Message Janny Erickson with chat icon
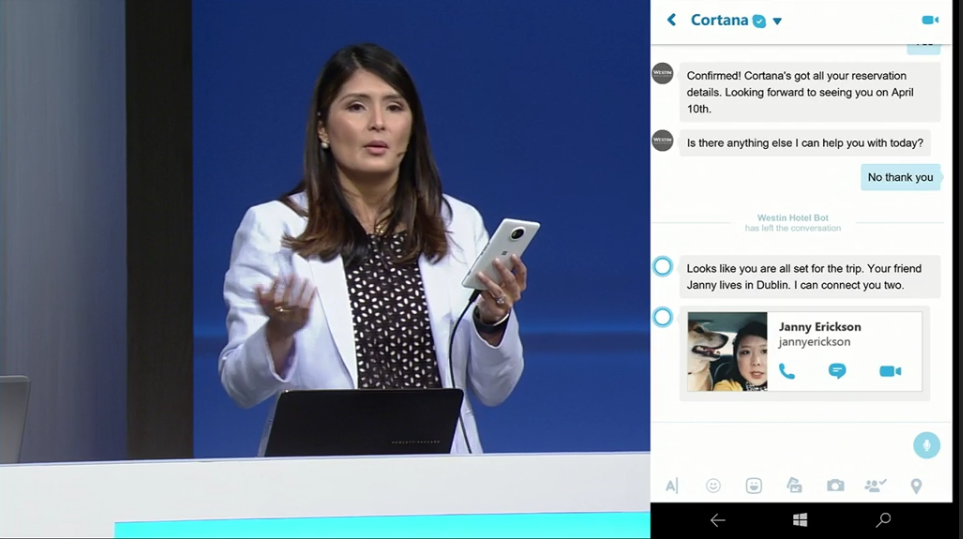Image resolution: width=963 pixels, height=539 pixels. click(837, 371)
